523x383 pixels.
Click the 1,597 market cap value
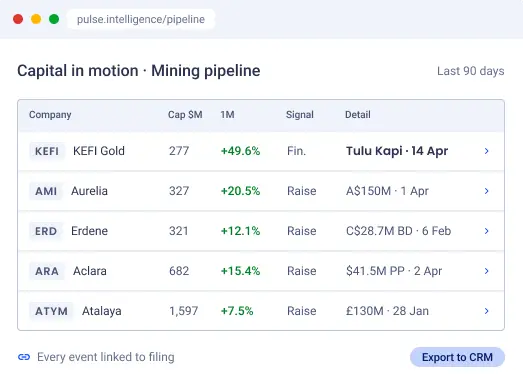coord(183,311)
